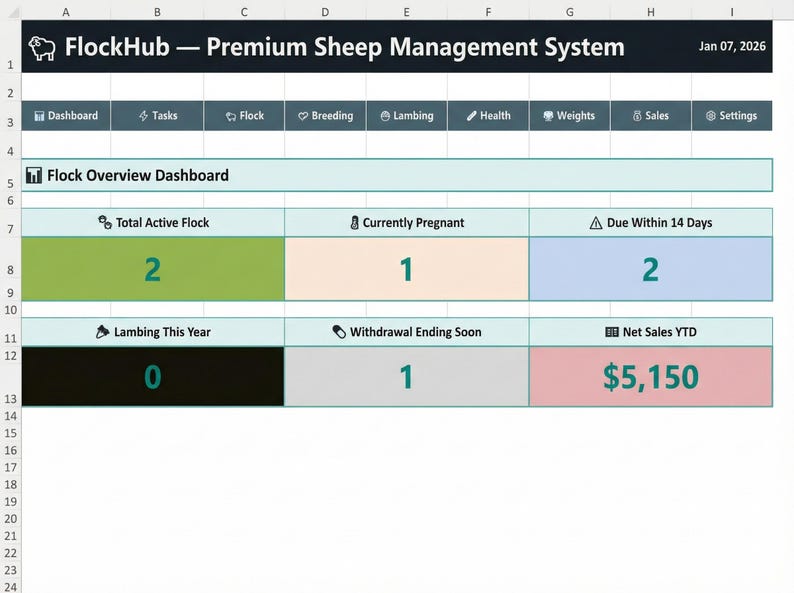Select the Withdrawal Ending Soon label

tap(415, 332)
